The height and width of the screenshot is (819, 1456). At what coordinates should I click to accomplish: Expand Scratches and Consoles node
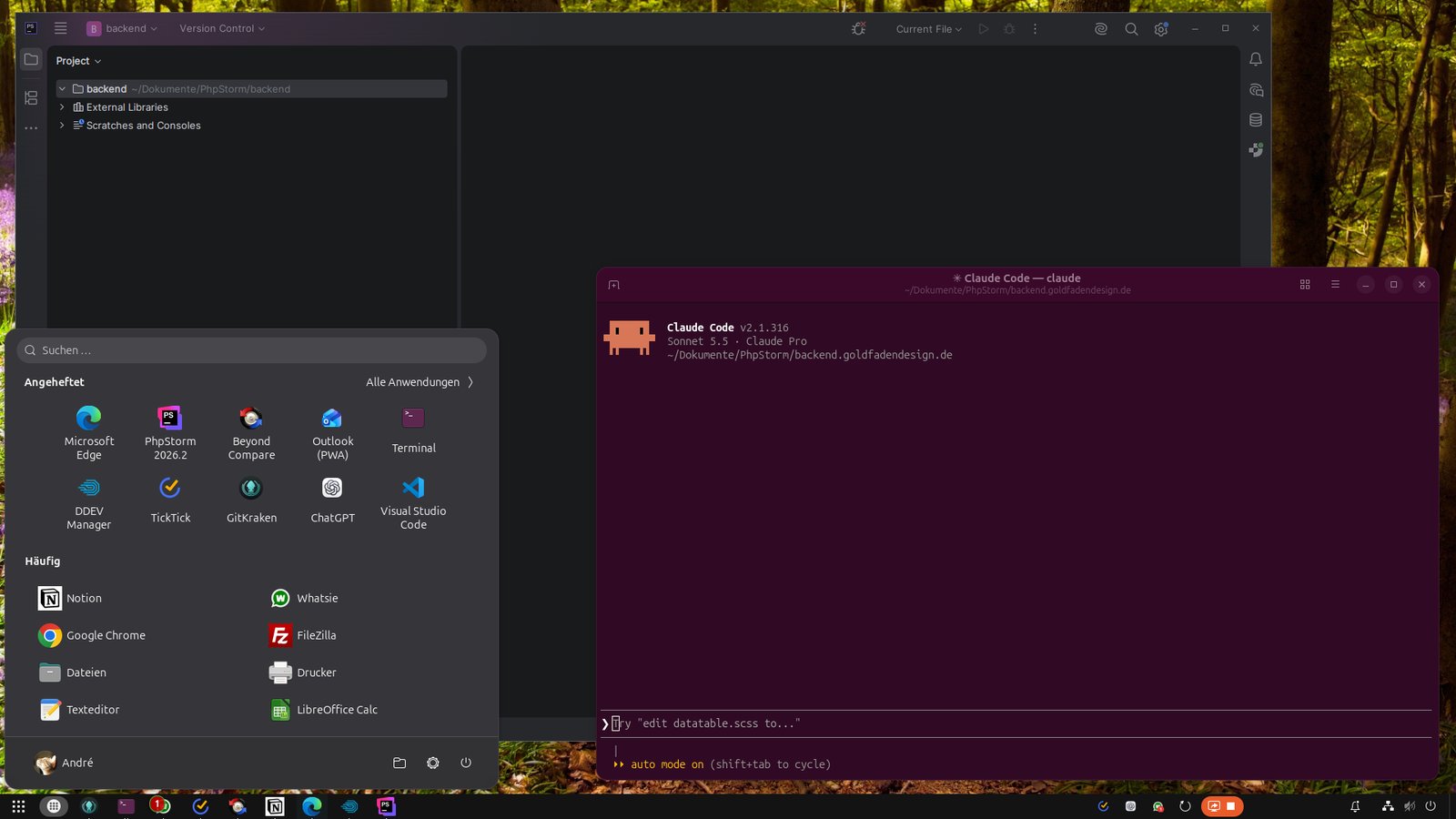(x=62, y=126)
